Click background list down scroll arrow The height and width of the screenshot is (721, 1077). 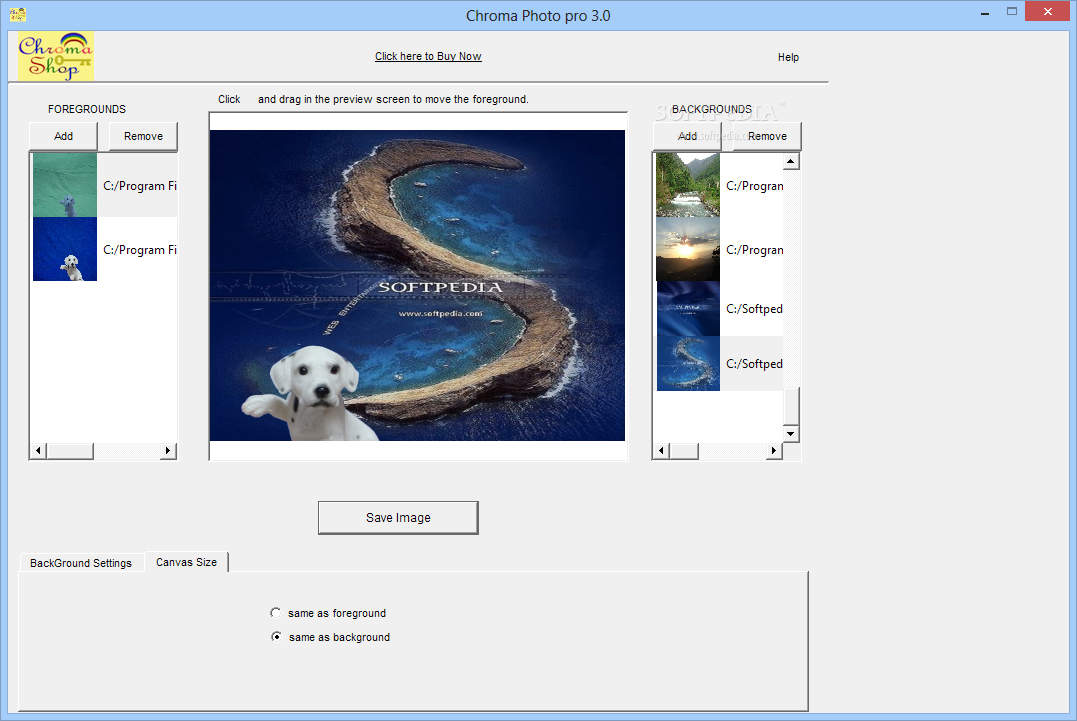pyautogui.click(x=791, y=433)
